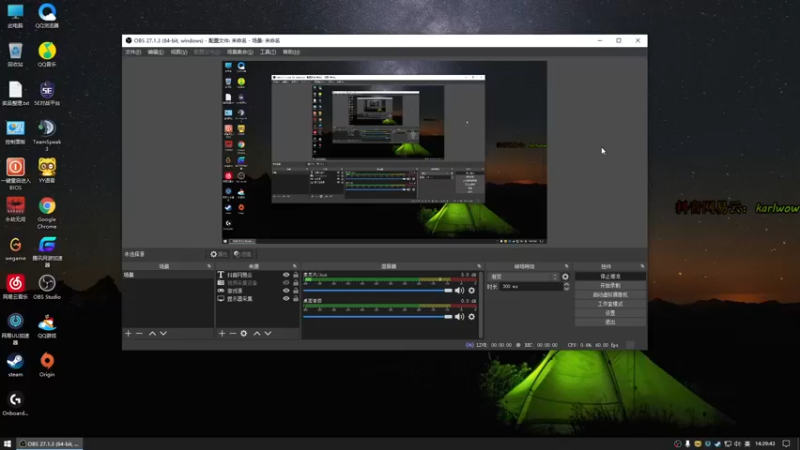Undock the Sources panel via its header icon
Image resolution: width=800 pixels, height=450 pixels.
click(x=294, y=266)
